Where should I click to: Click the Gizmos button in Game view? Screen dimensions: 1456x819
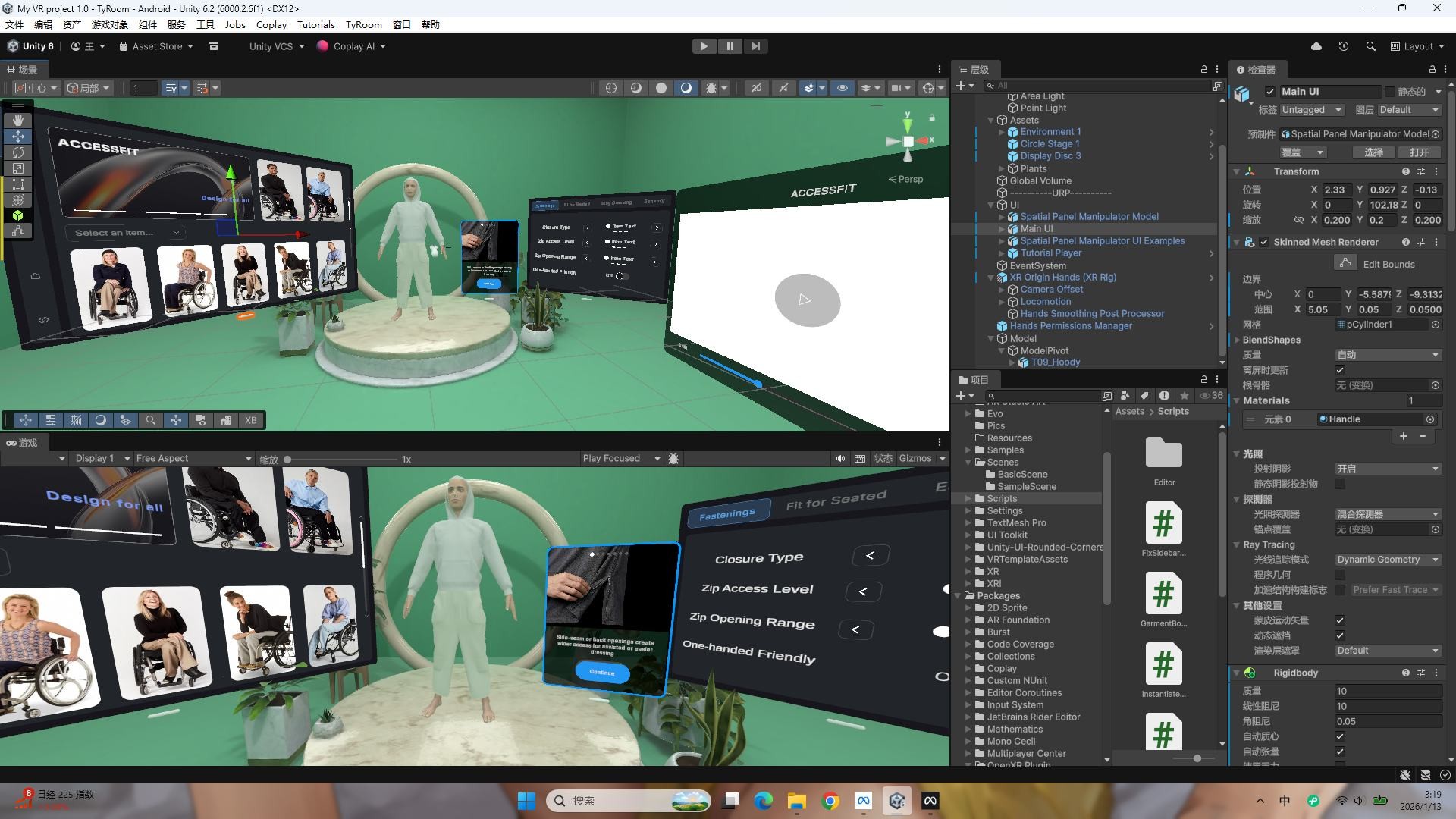[x=915, y=459]
